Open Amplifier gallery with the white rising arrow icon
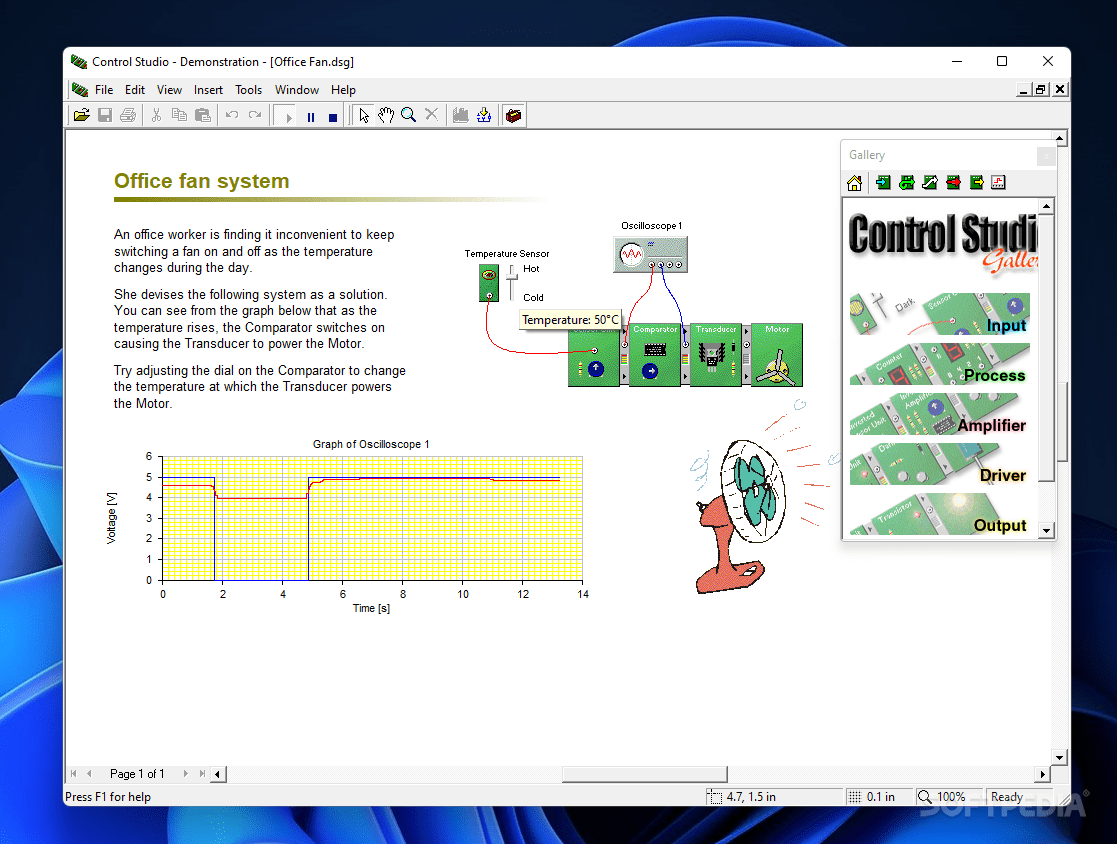Image resolution: width=1117 pixels, height=844 pixels. (x=930, y=183)
